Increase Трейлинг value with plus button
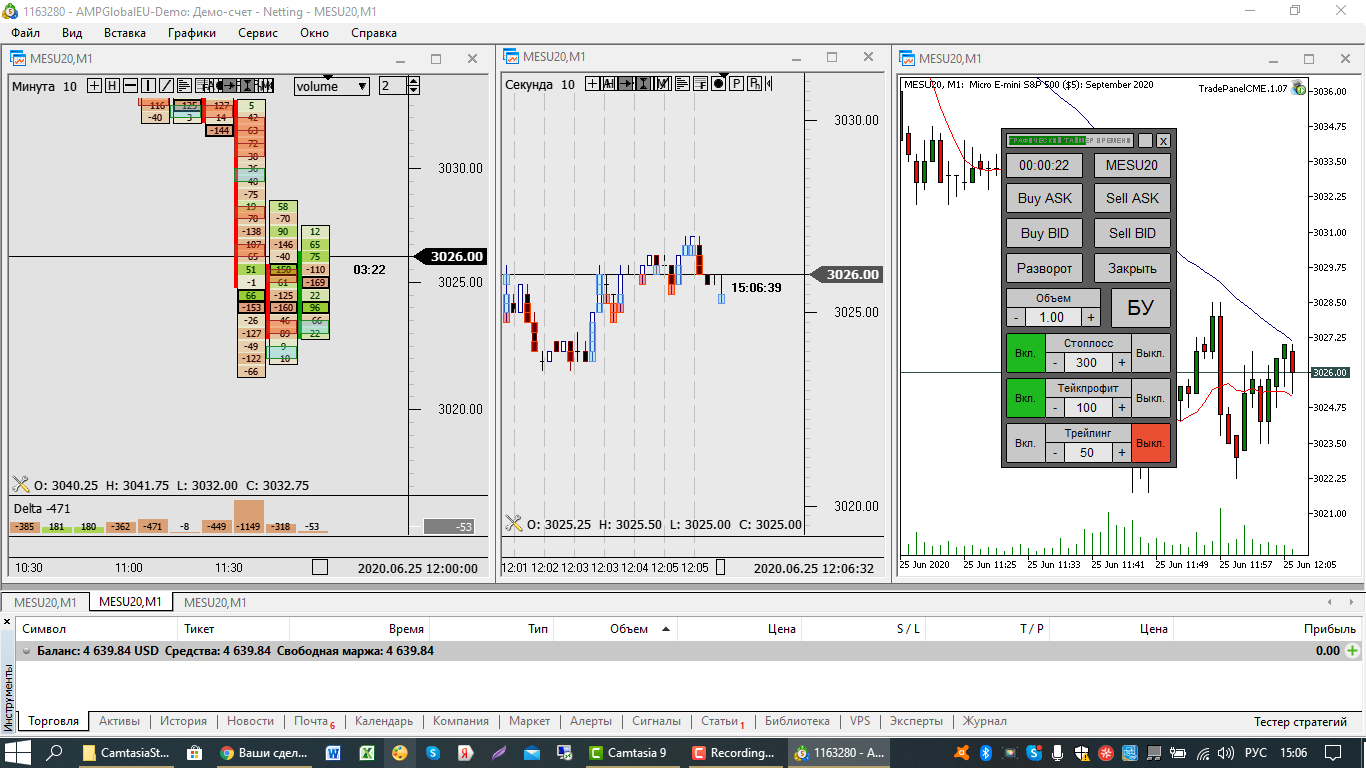The image size is (1366, 768). click(1122, 452)
